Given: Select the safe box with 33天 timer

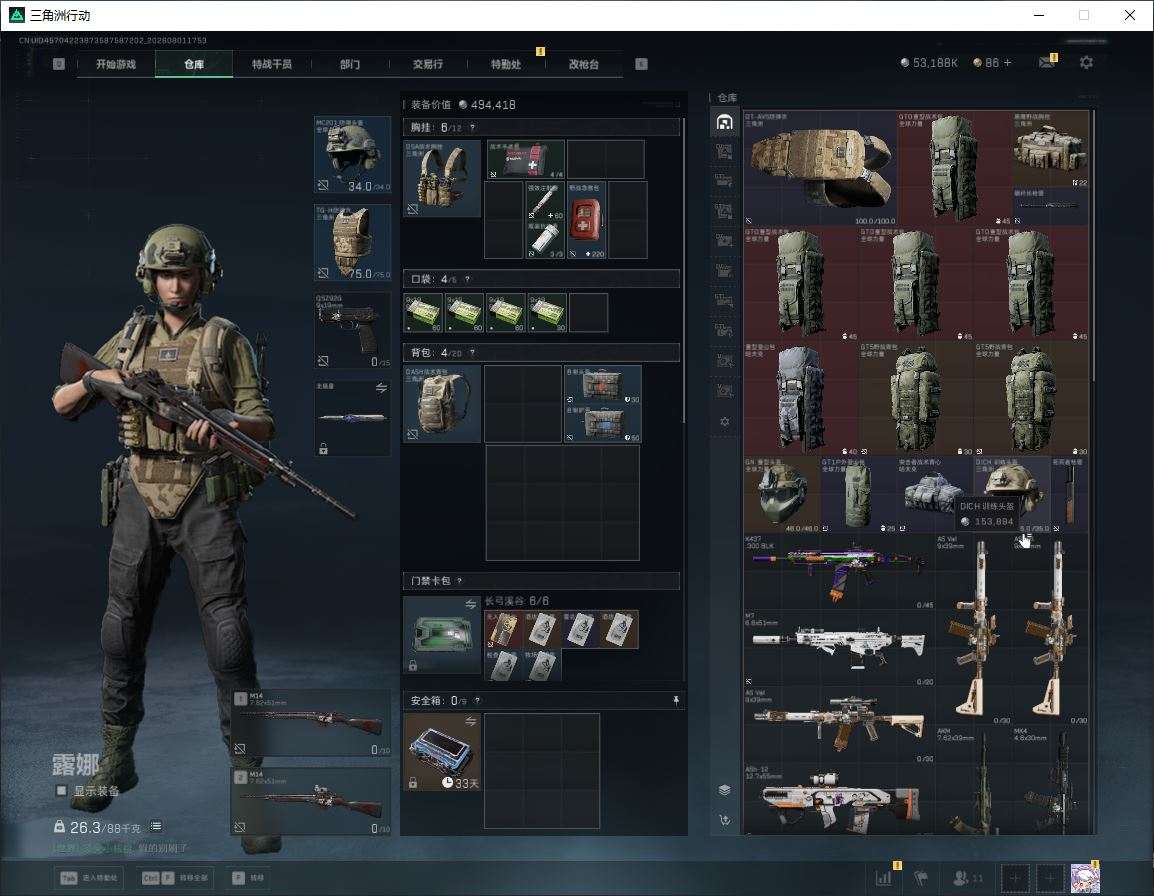Looking at the screenshot, I should pyautogui.click(x=442, y=751).
